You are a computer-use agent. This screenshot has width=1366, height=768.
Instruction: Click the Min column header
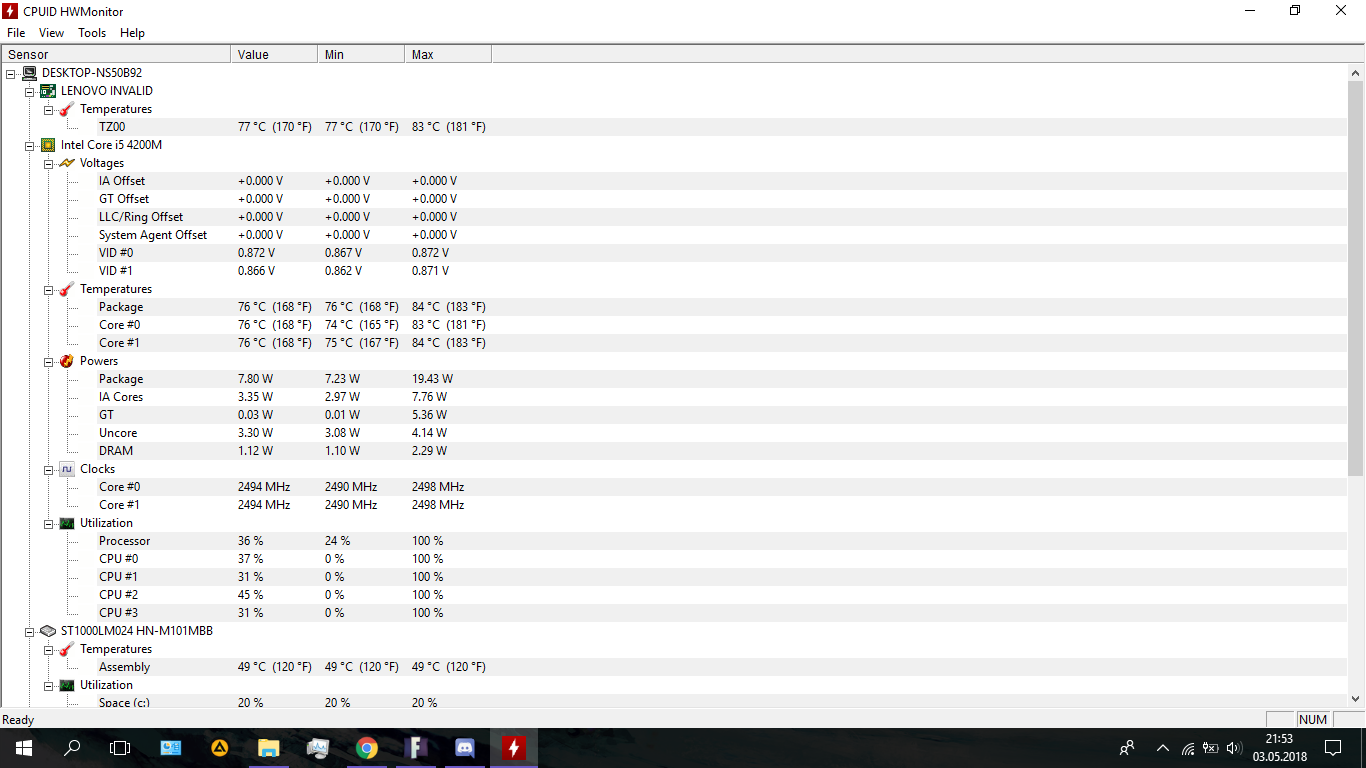(x=361, y=54)
